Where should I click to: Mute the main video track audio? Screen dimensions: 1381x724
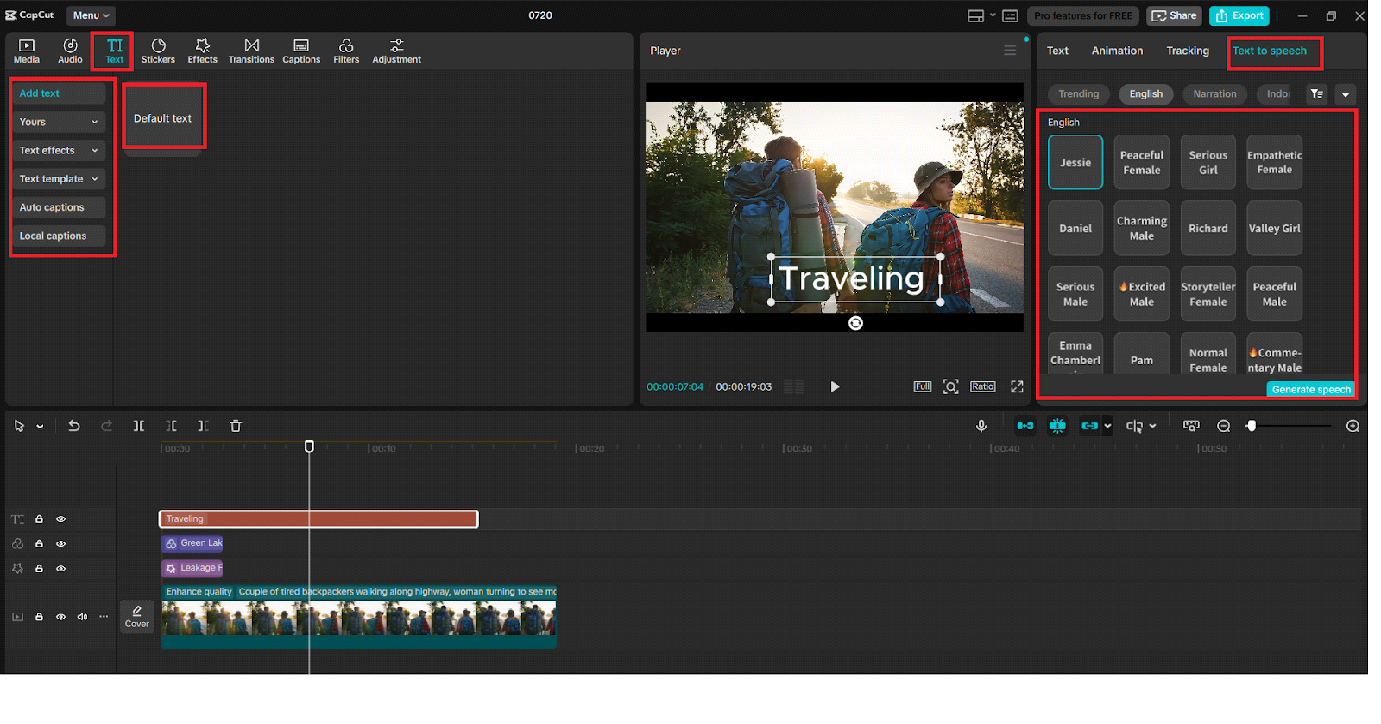(x=82, y=617)
